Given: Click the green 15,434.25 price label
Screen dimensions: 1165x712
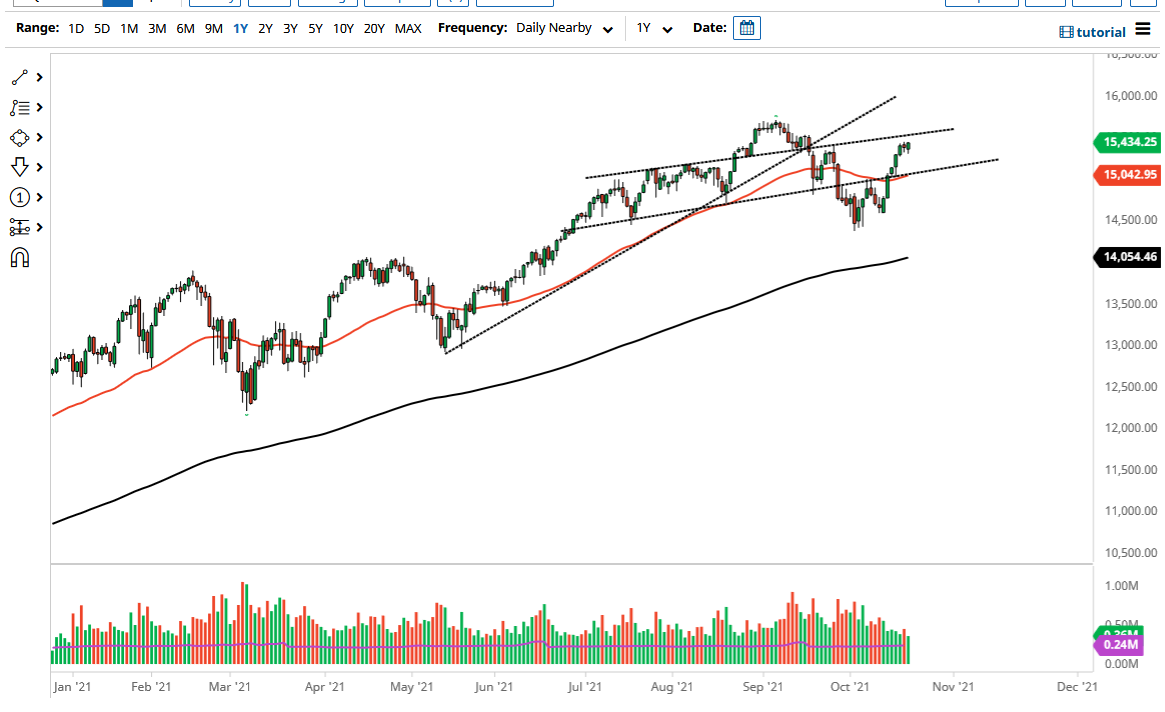Looking at the screenshot, I should [1129, 142].
